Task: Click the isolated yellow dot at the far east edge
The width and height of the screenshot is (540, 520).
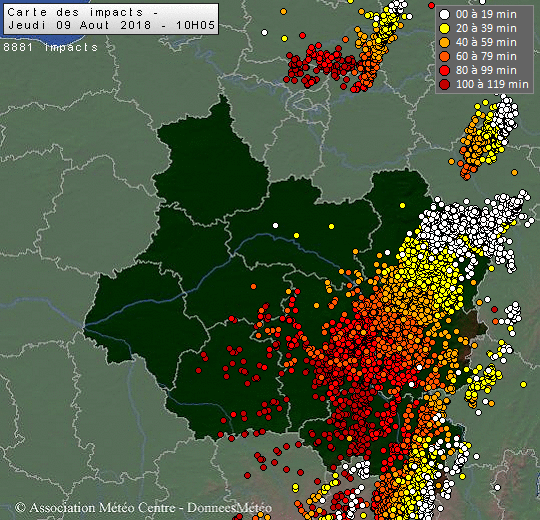Action: [x=523, y=384]
